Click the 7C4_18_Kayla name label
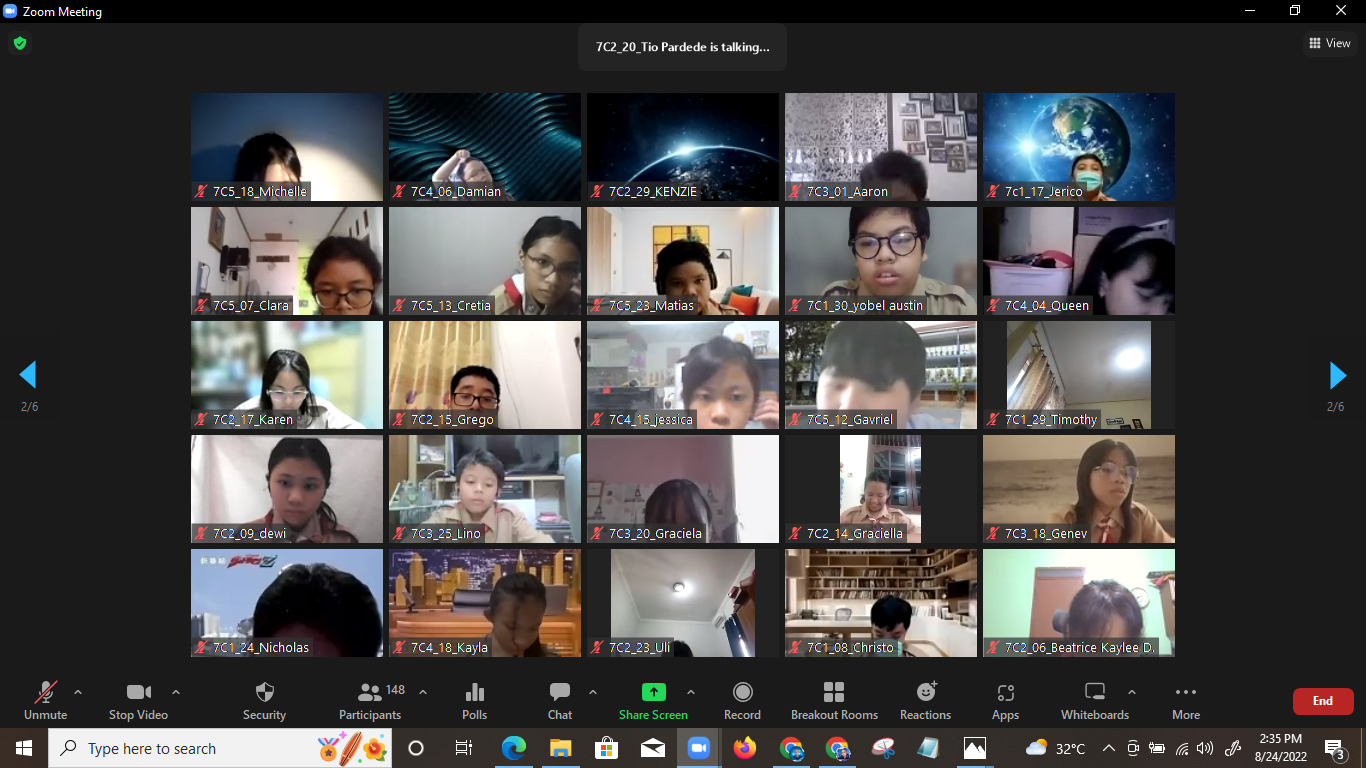This screenshot has width=1366, height=768. [449, 647]
